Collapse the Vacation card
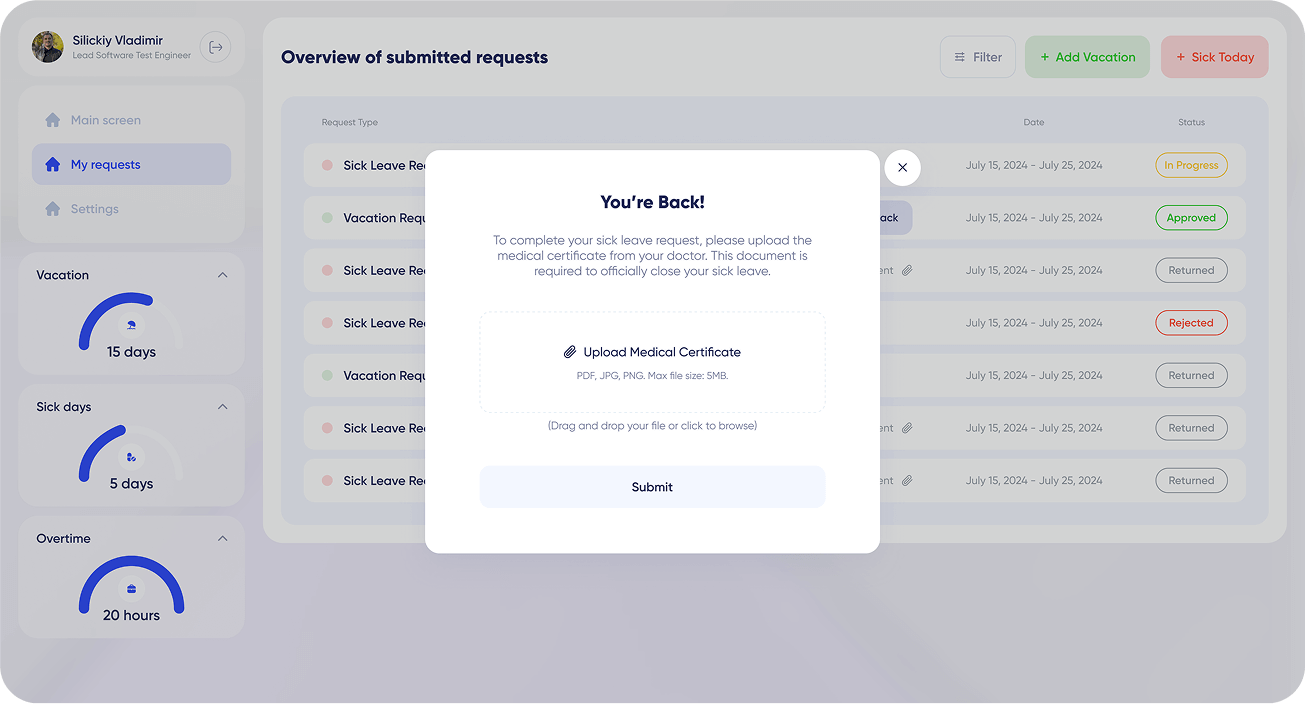Image resolution: width=1305 pixels, height=704 pixels. click(x=222, y=275)
